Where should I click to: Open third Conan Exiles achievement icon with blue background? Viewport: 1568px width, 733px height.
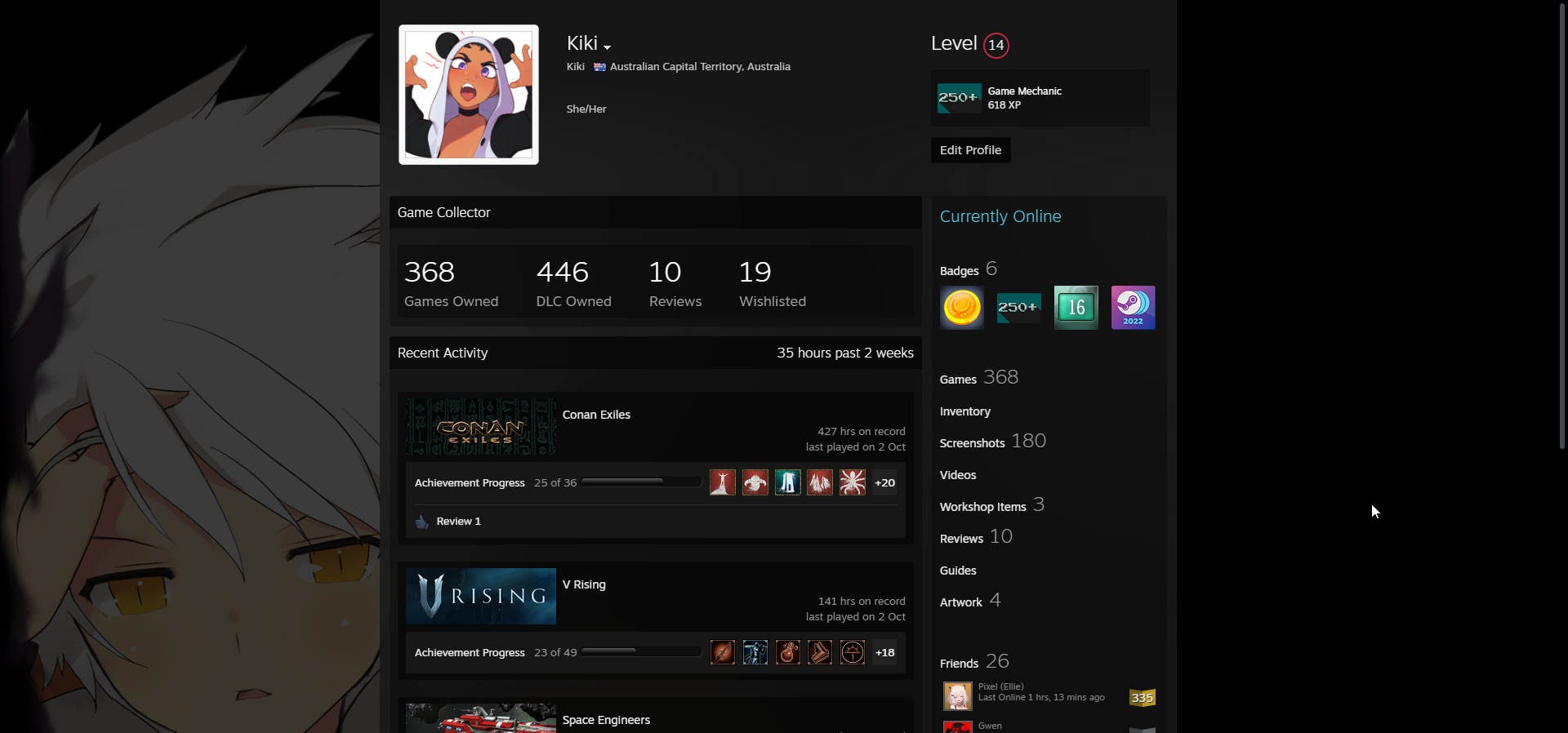tap(788, 482)
